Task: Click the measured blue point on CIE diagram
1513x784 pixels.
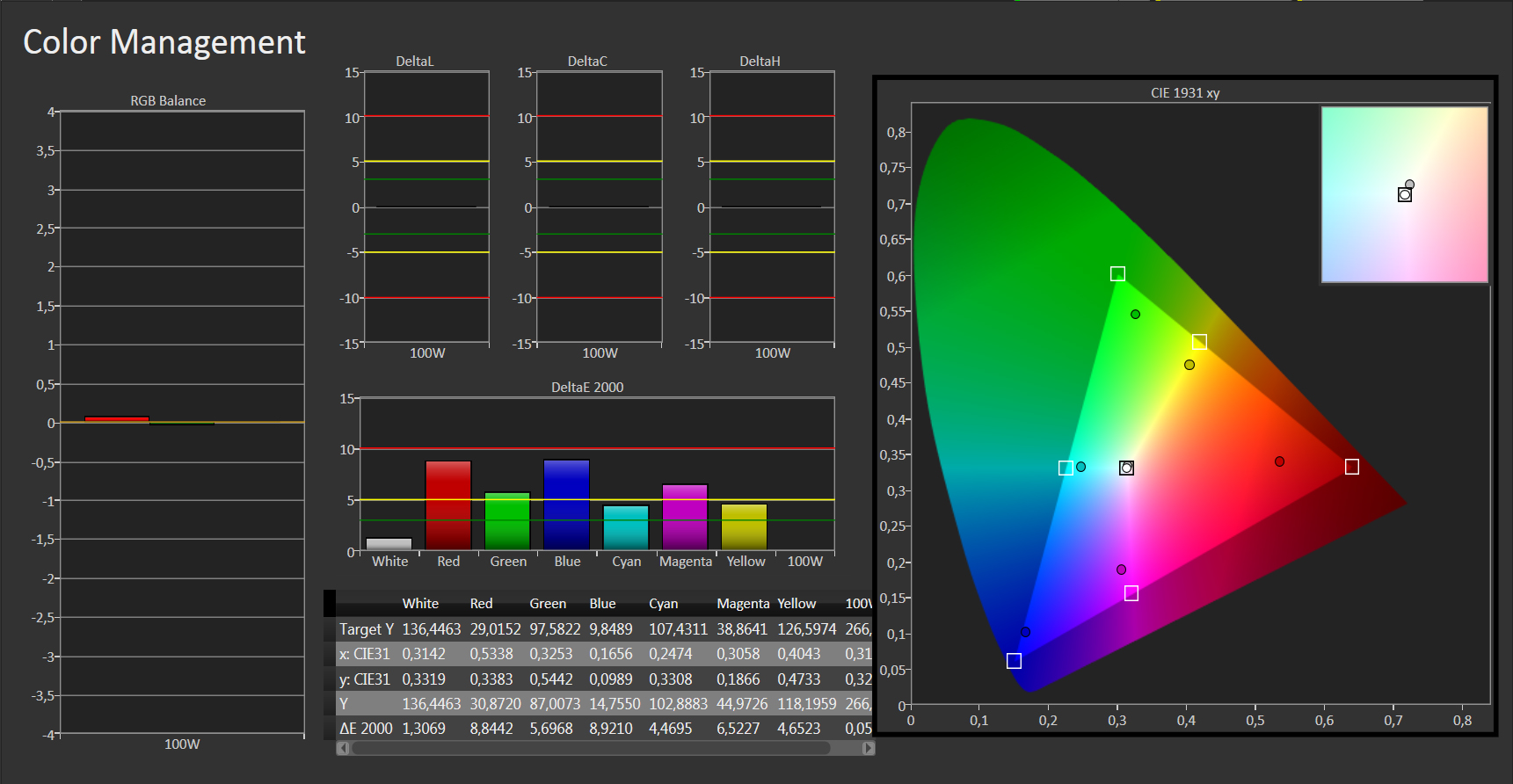Action: [1025, 632]
